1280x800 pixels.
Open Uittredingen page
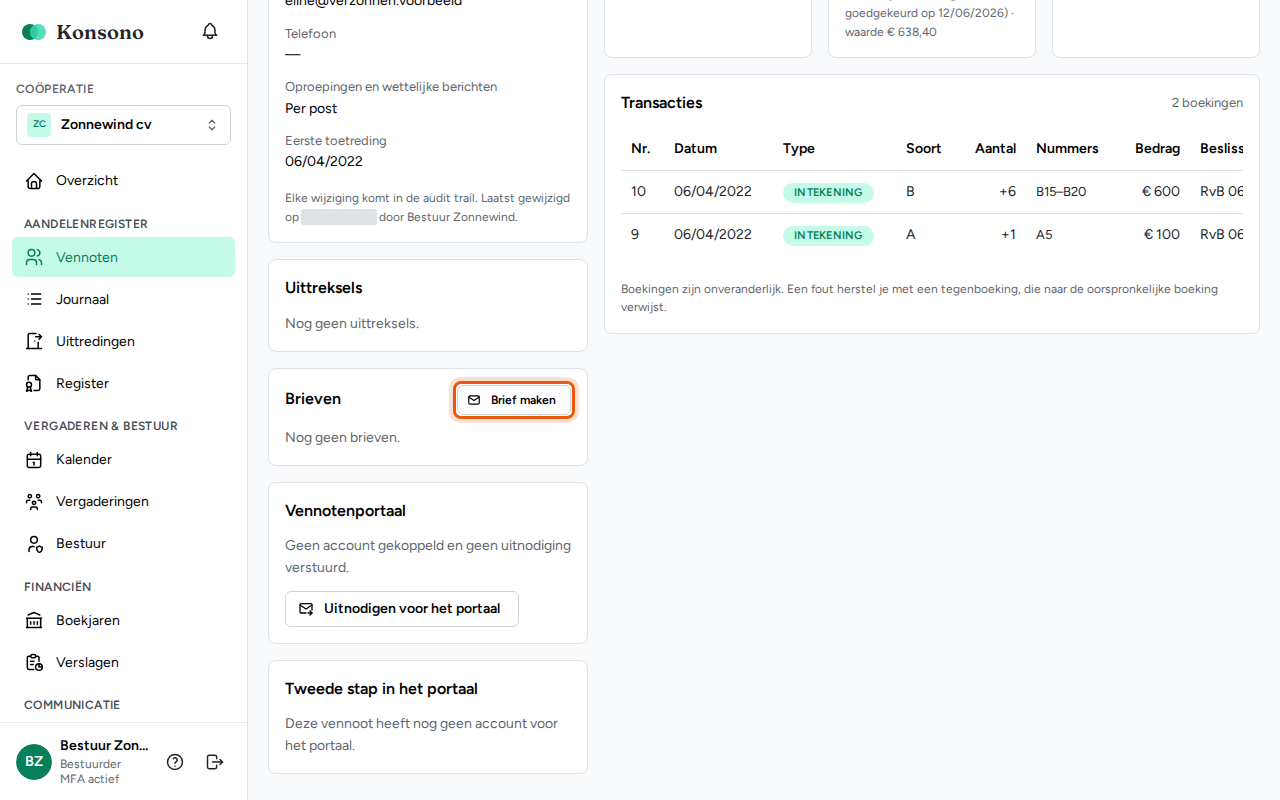(x=123, y=341)
